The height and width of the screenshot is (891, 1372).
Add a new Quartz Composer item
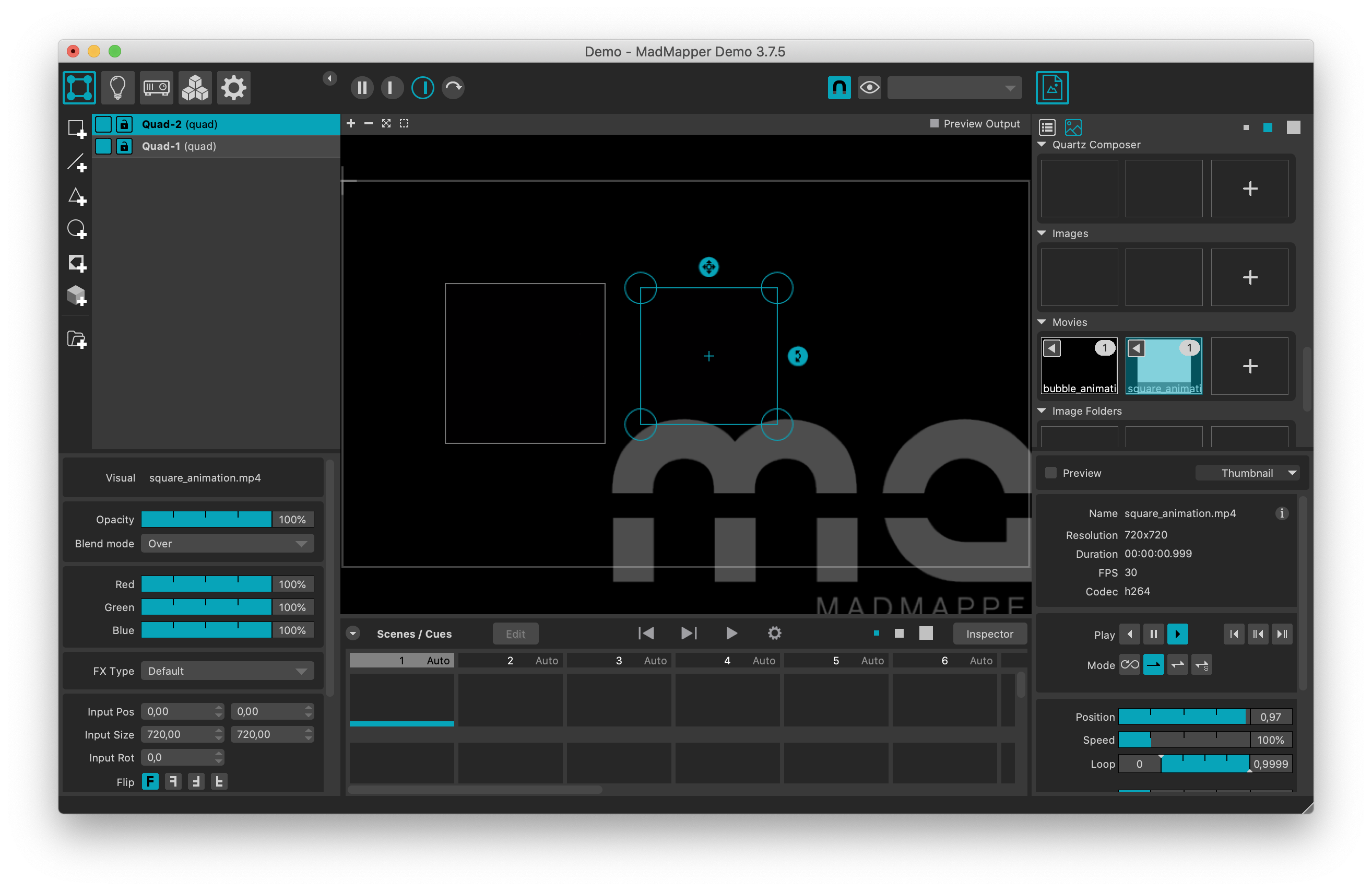point(1249,189)
